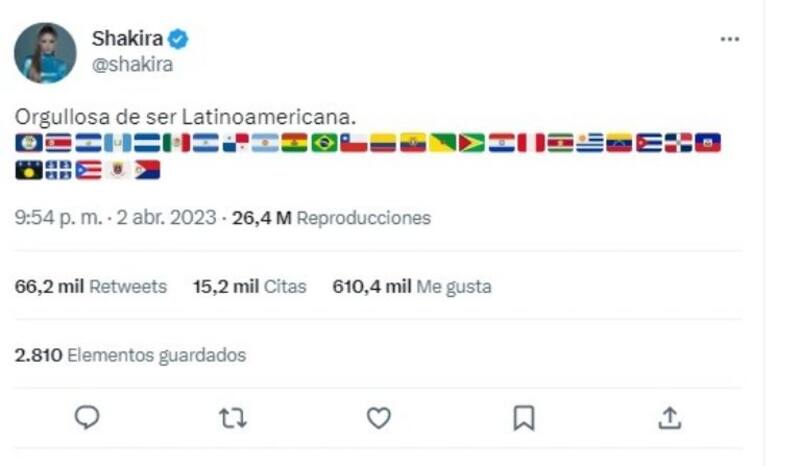Viewport: 800px width, 466px height.
Task: Click the Chile flag emoji
Action: tap(354, 143)
